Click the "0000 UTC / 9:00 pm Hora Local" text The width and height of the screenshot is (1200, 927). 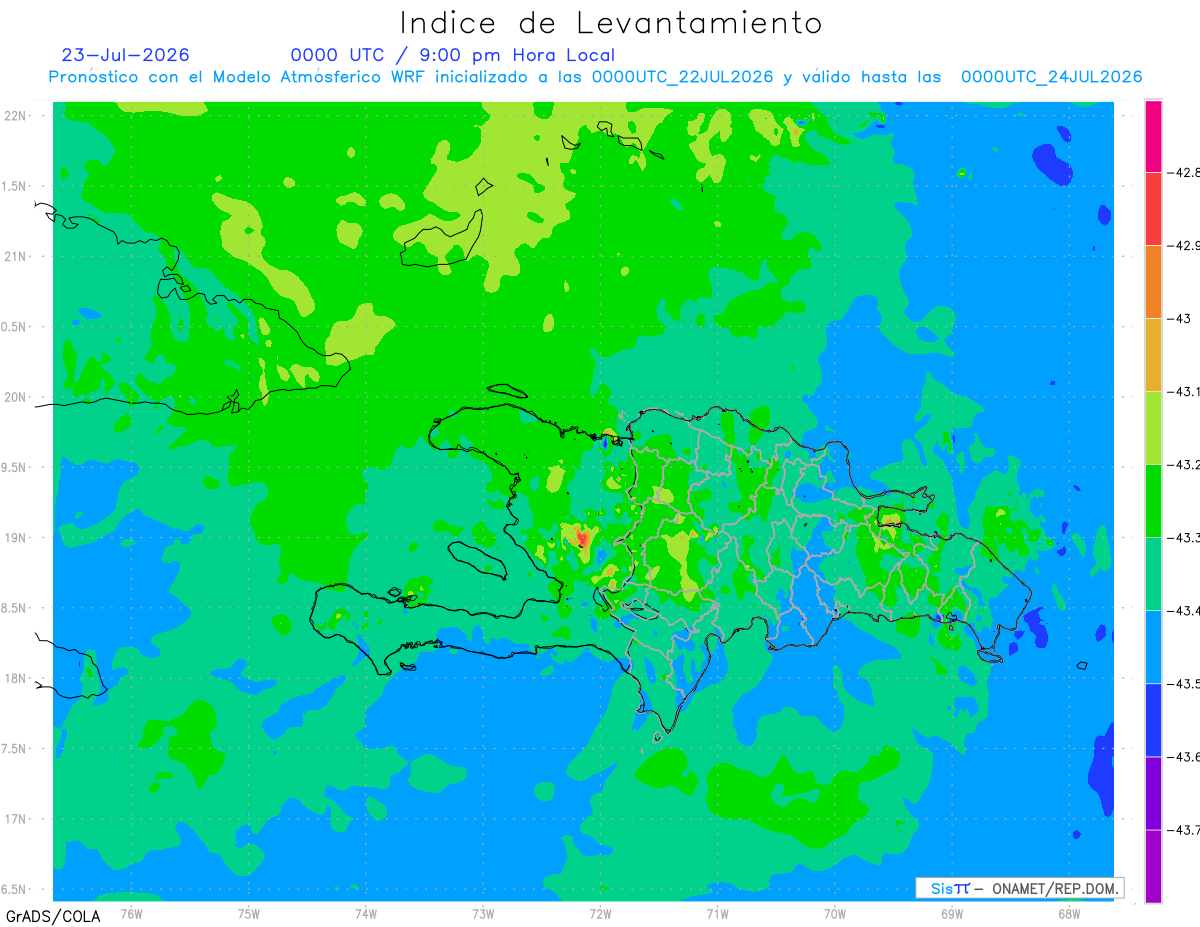point(453,55)
